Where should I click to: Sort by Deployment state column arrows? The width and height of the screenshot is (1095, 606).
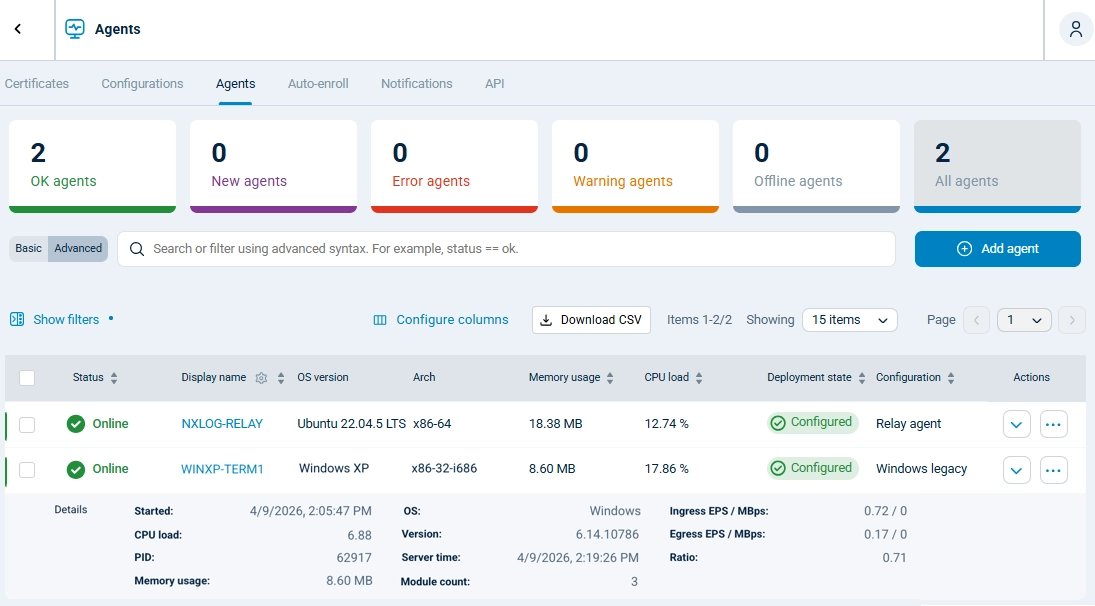click(862, 378)
